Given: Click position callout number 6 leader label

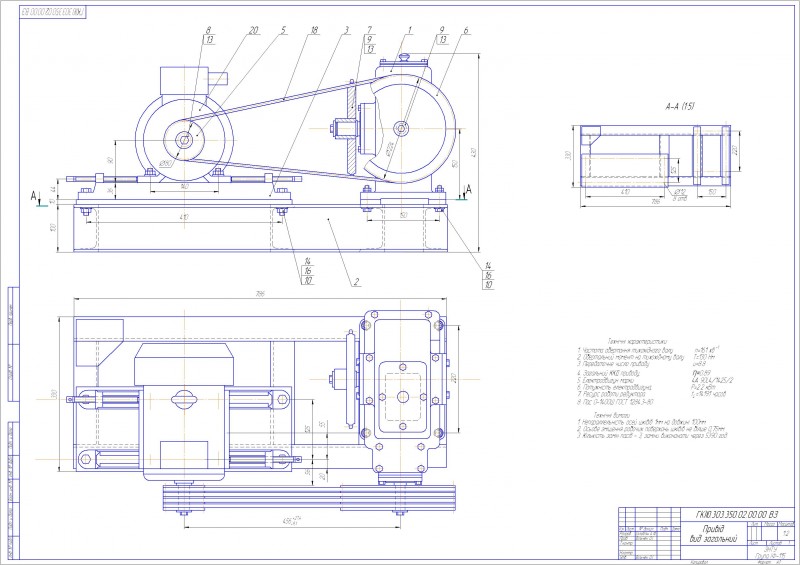Looking at the screenshot, I should 466,30.
